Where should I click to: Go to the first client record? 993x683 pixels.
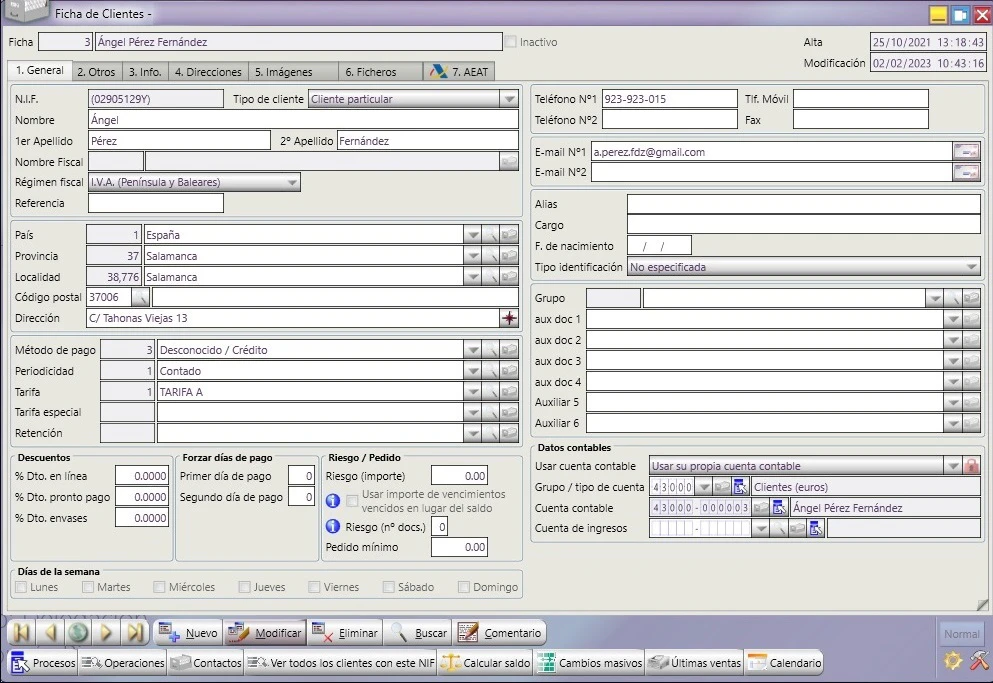pos(22,632)
